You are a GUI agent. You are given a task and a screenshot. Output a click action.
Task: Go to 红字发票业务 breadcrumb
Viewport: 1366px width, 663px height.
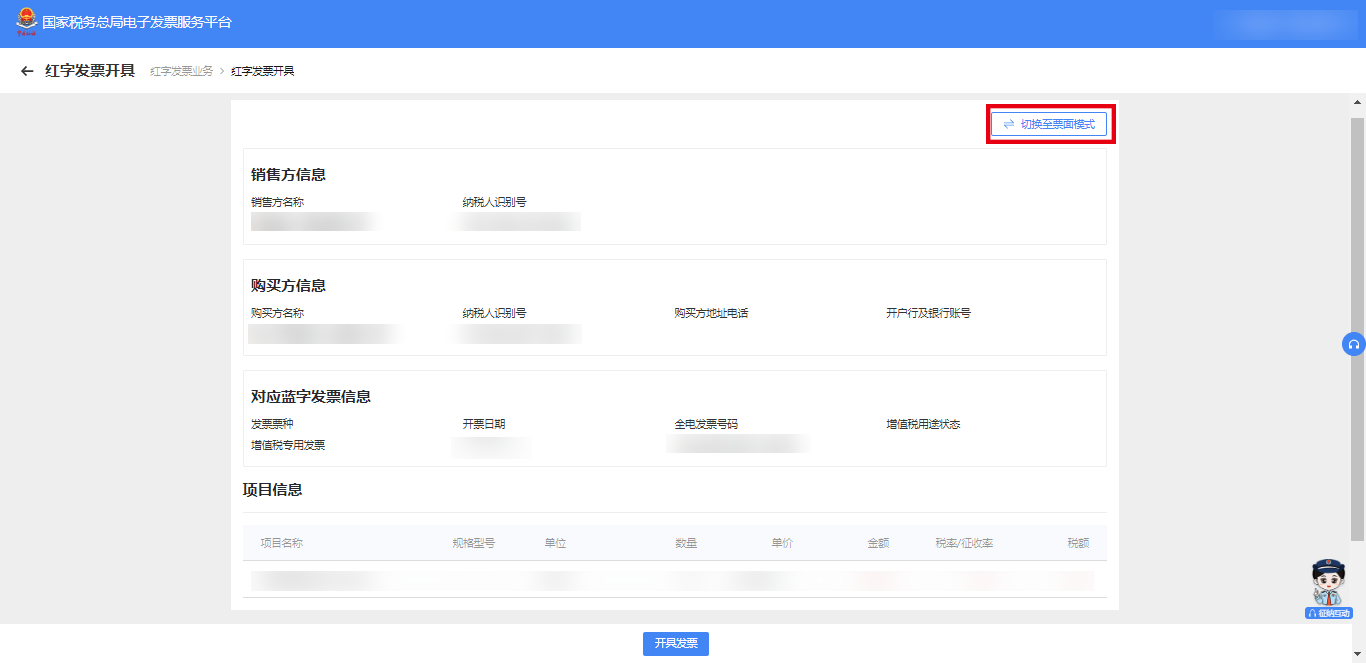point(181,71)
